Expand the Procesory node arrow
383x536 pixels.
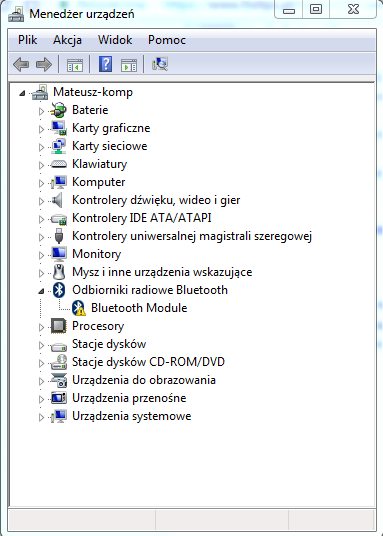click(41, 327)
